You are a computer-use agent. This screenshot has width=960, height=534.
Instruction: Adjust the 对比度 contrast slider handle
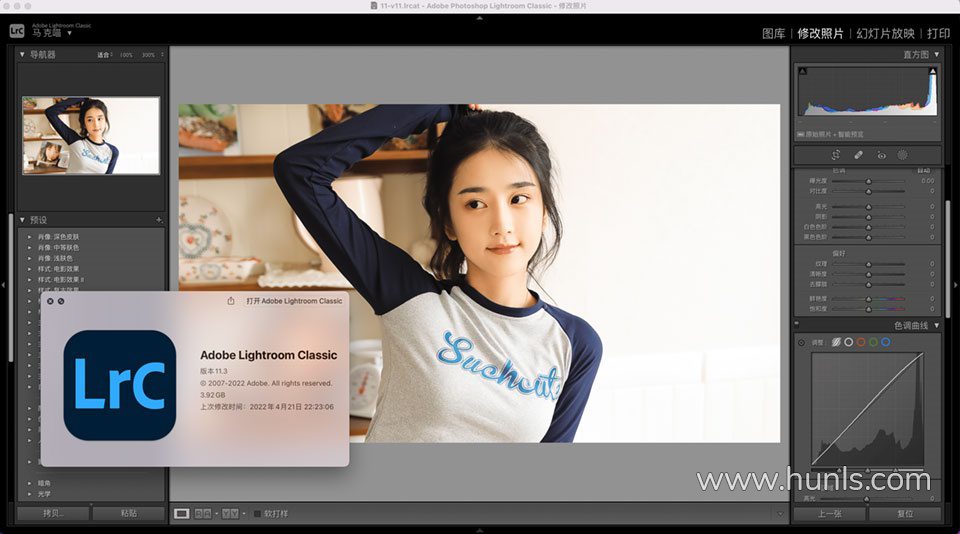868,191
